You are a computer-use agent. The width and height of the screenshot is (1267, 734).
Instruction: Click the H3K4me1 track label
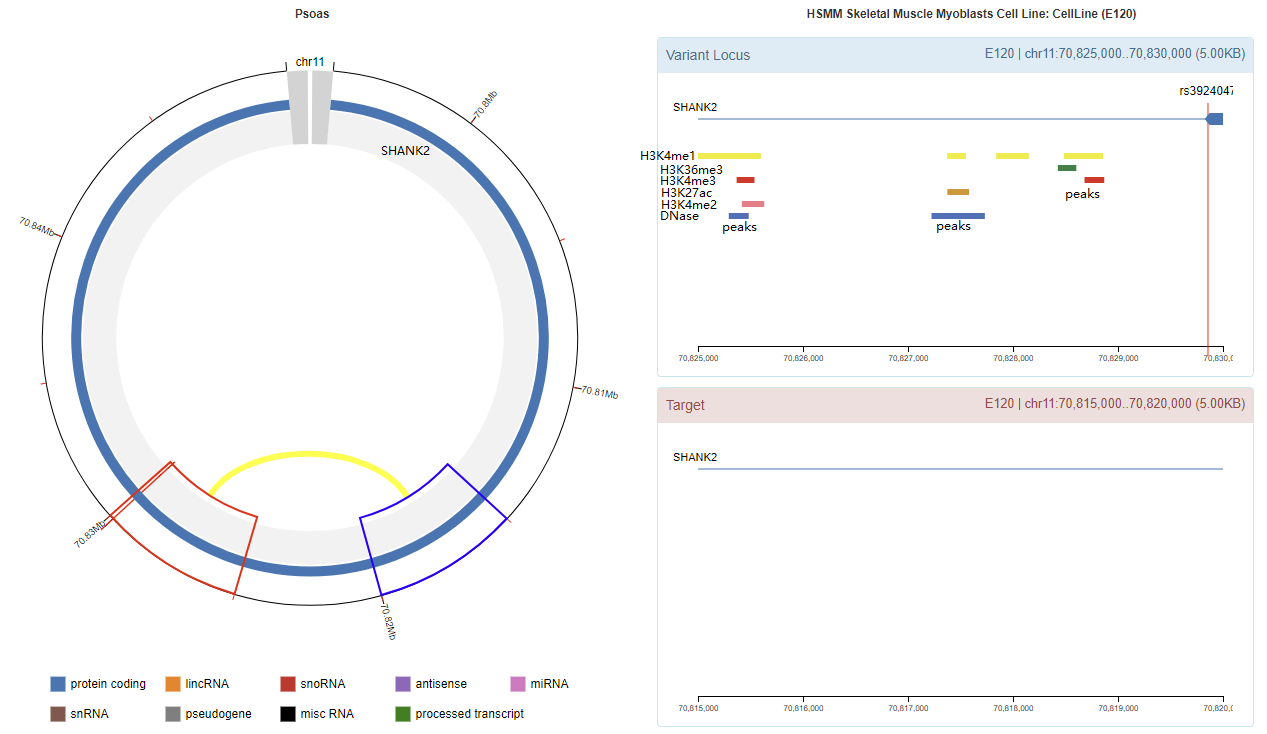(x=668, y=156)
